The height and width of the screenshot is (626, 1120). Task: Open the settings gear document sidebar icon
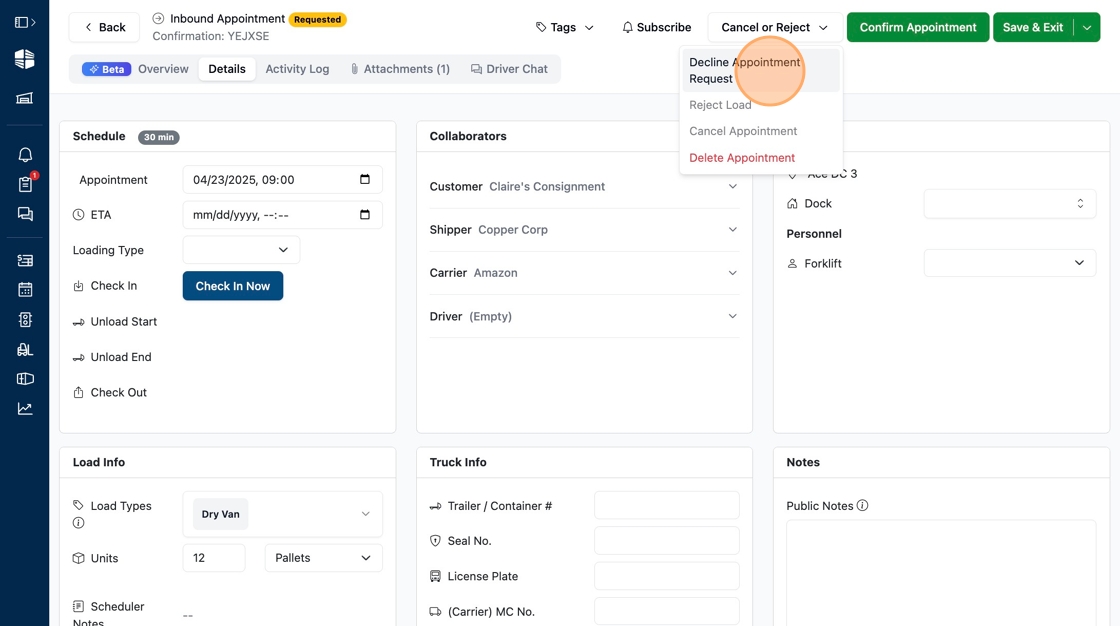click(x=25, y=319)
